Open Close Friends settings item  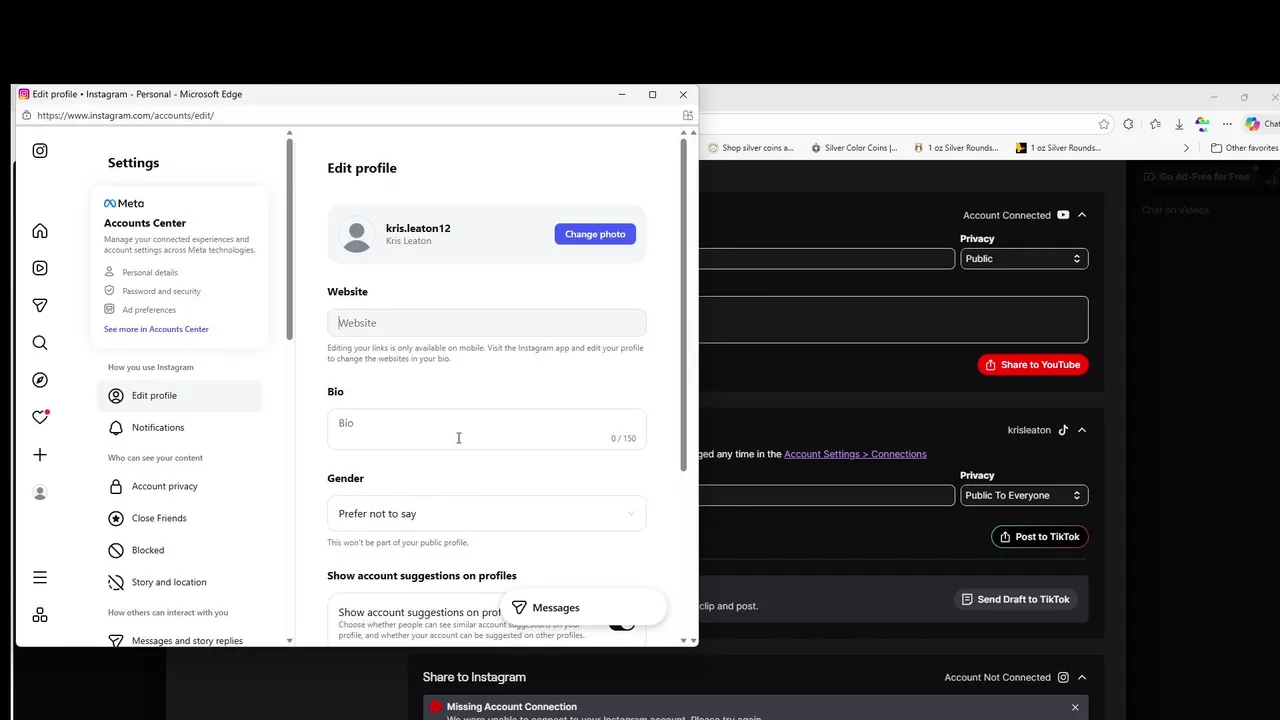pyautogui.click(x=180, y=518)
